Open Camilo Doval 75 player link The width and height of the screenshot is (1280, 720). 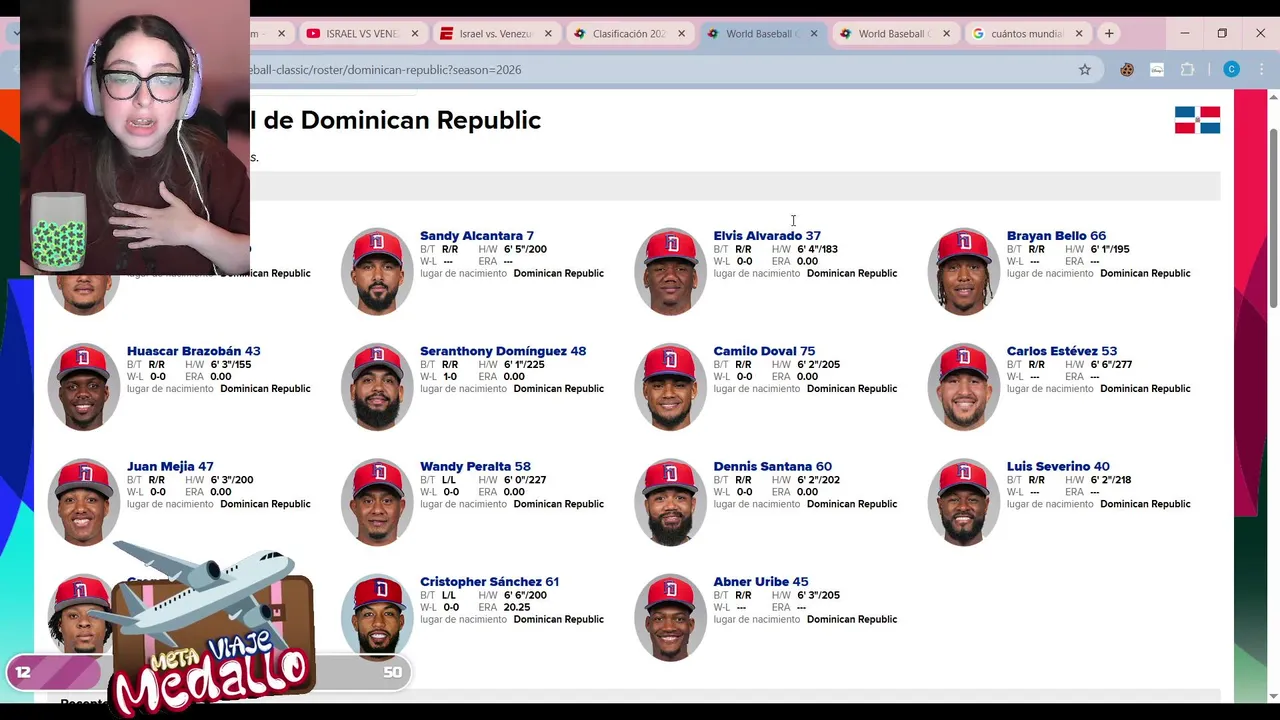[764, 351]
